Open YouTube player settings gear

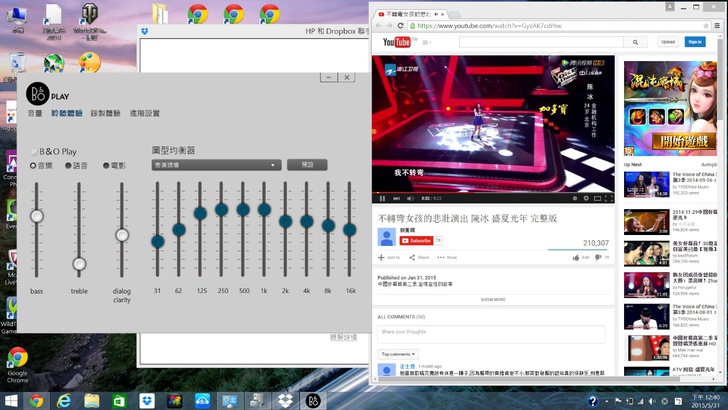coord(586,198)
